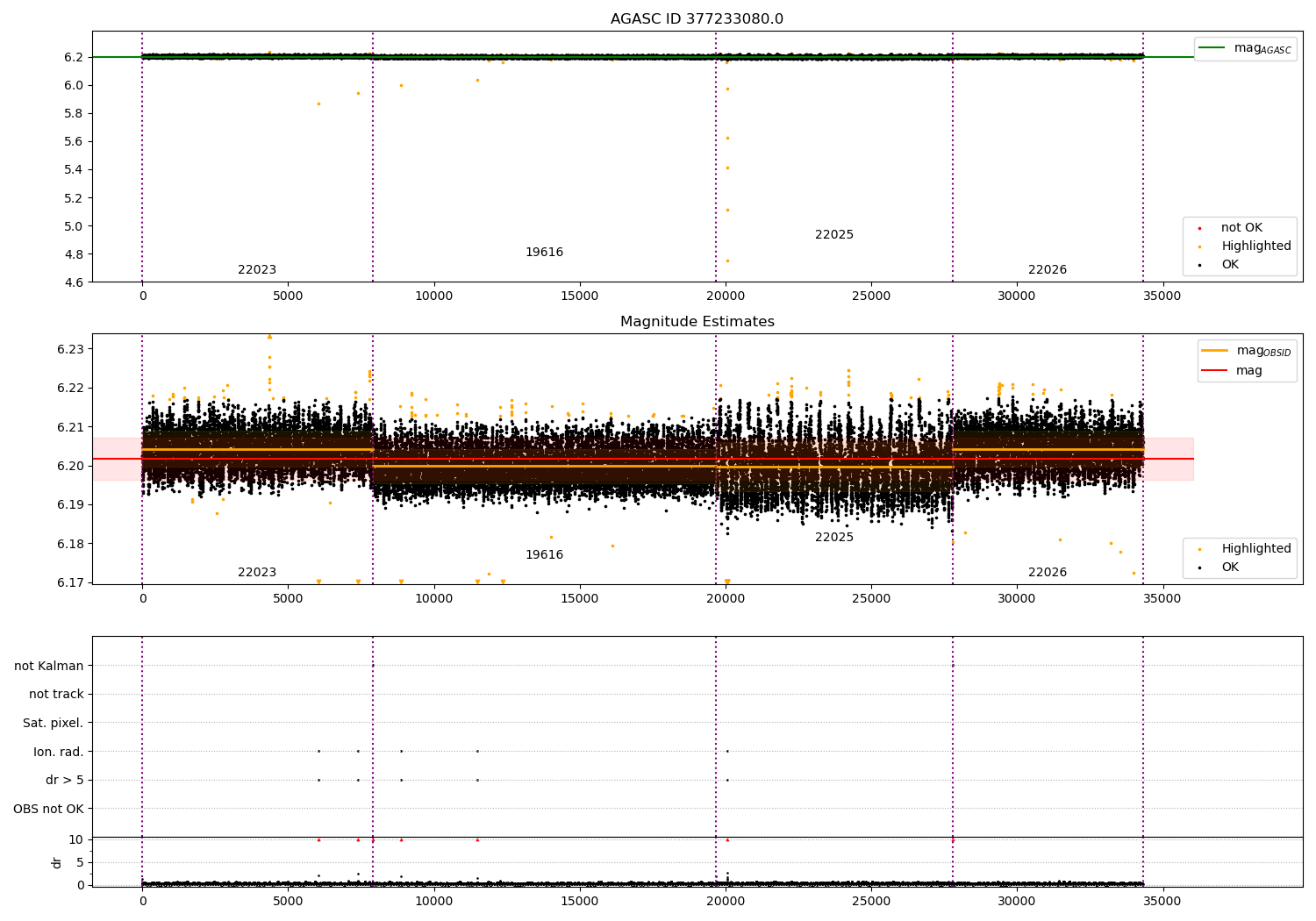Click the 'not track' axis label
The image size is (1316, 921).
(56, 695)
